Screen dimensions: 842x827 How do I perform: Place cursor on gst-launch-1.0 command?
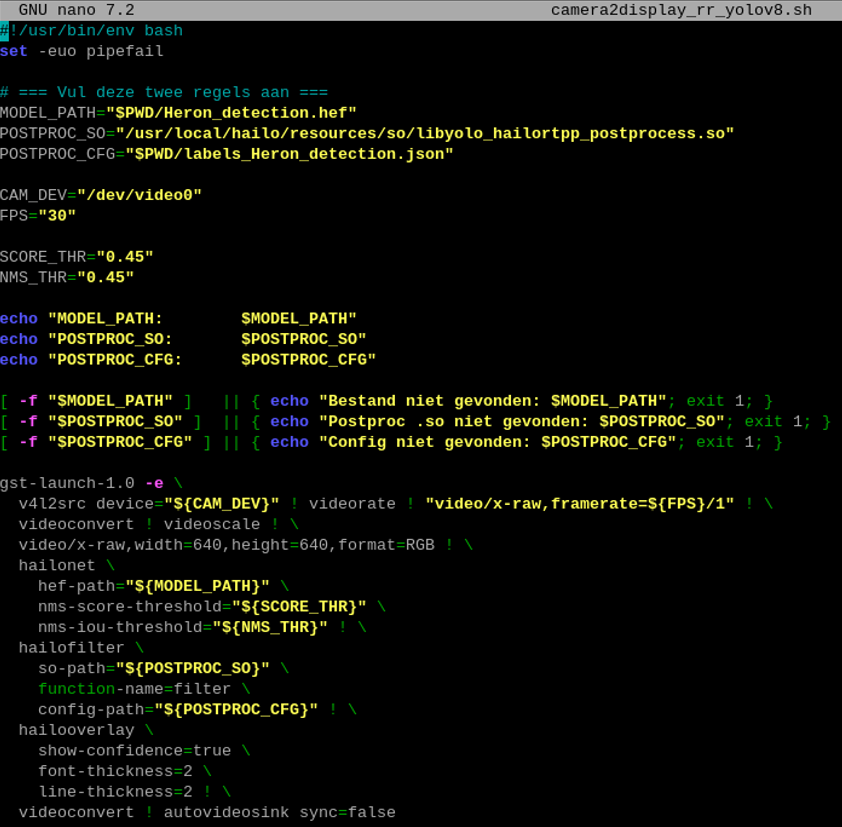pos(67,483)
